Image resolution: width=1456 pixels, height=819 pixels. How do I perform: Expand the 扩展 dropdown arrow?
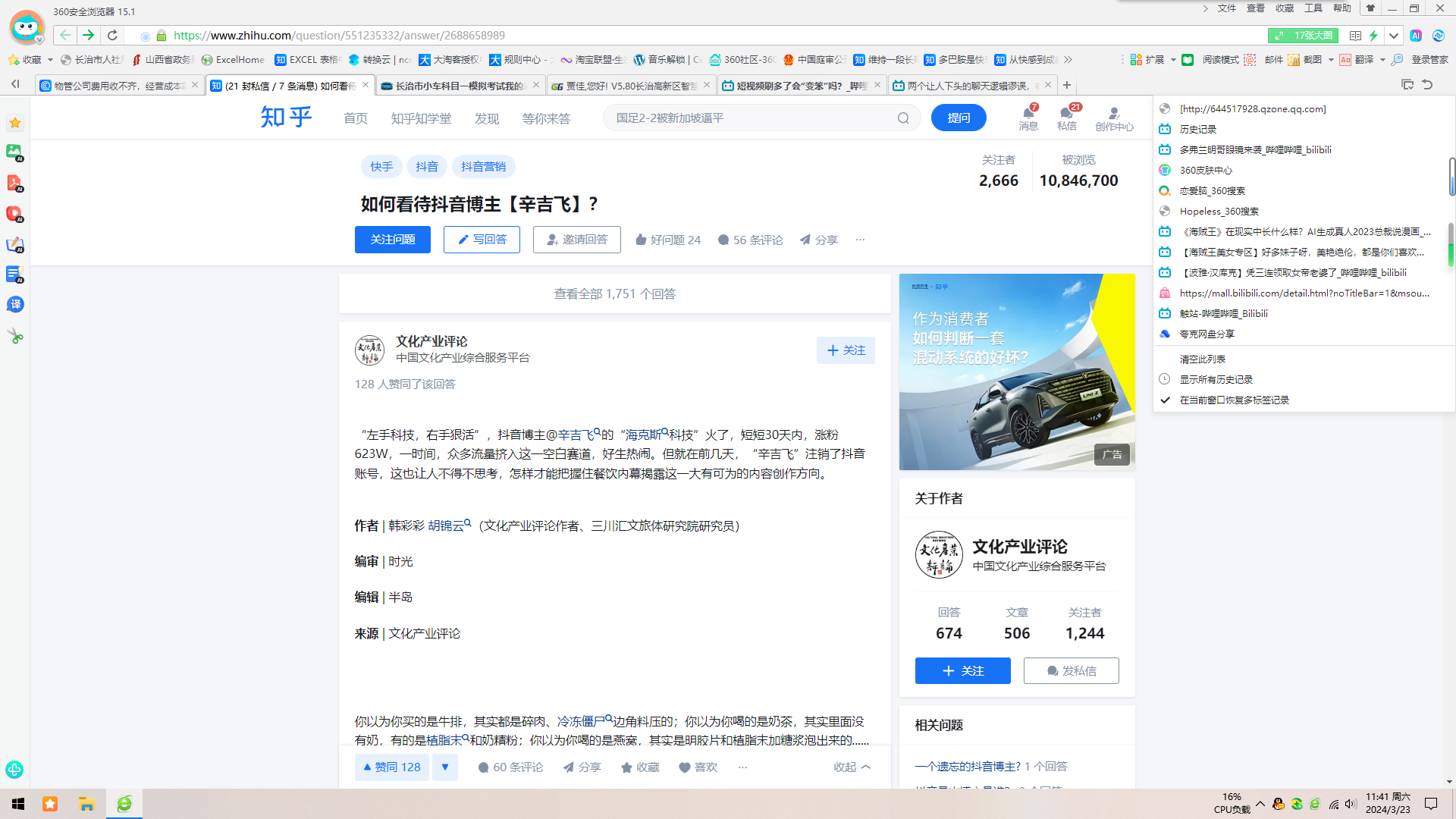coord(1173,60)
